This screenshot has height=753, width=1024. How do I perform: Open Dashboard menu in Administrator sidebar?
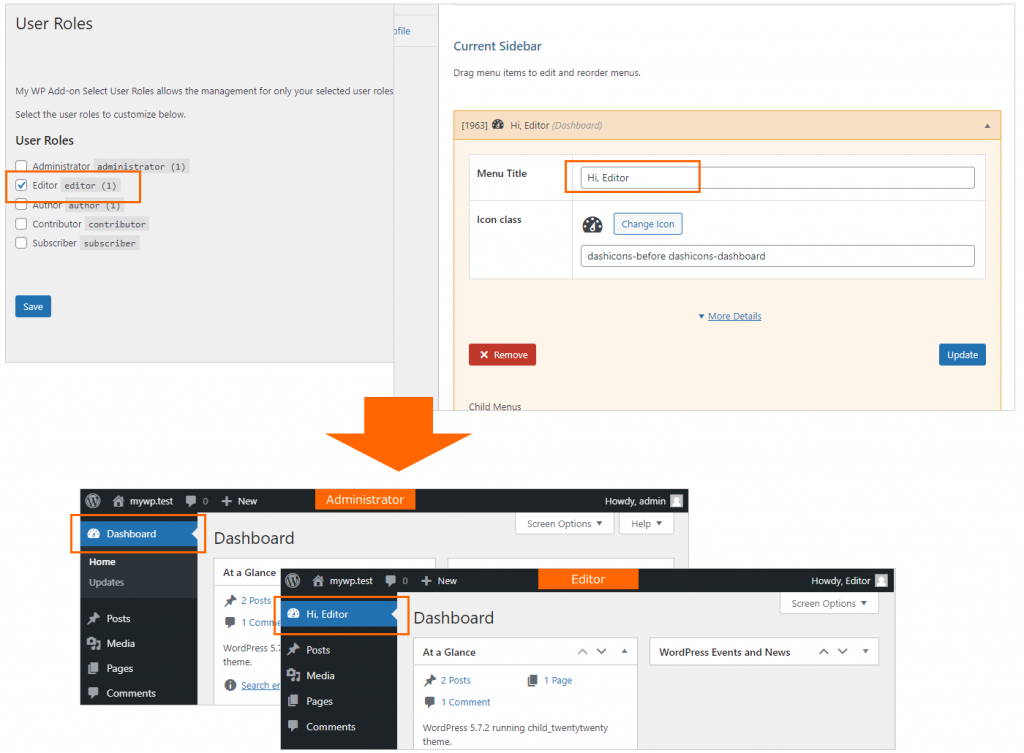139,534
